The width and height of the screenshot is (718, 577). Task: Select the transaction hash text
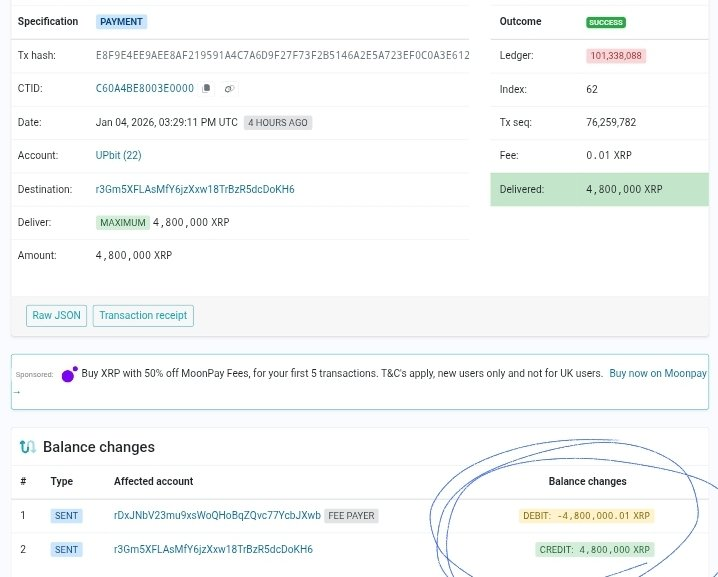pos(282,56)
